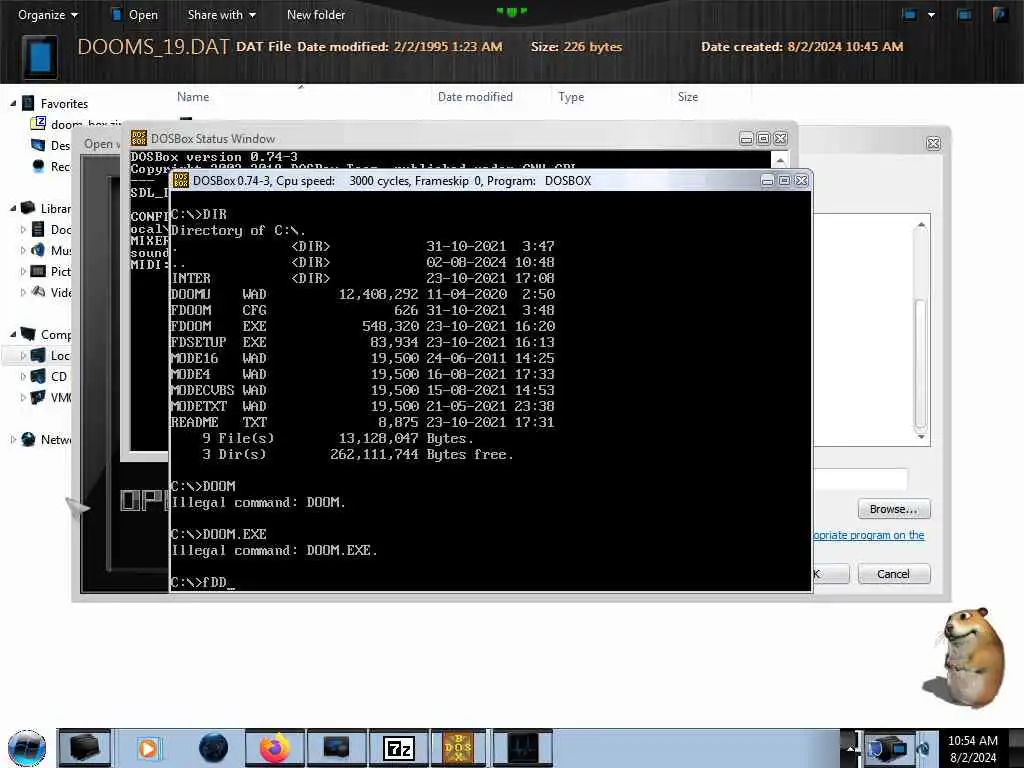Click the preview pane icon in Explorer toolbar
Image resolution: width=1024 pixels, height=768 pixels.
click(964, 14)
